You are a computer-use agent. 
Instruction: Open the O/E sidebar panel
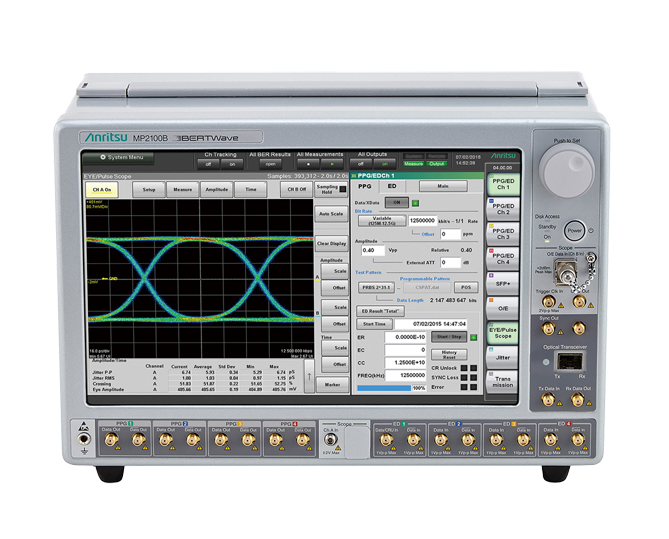click(x=502, y=308)
